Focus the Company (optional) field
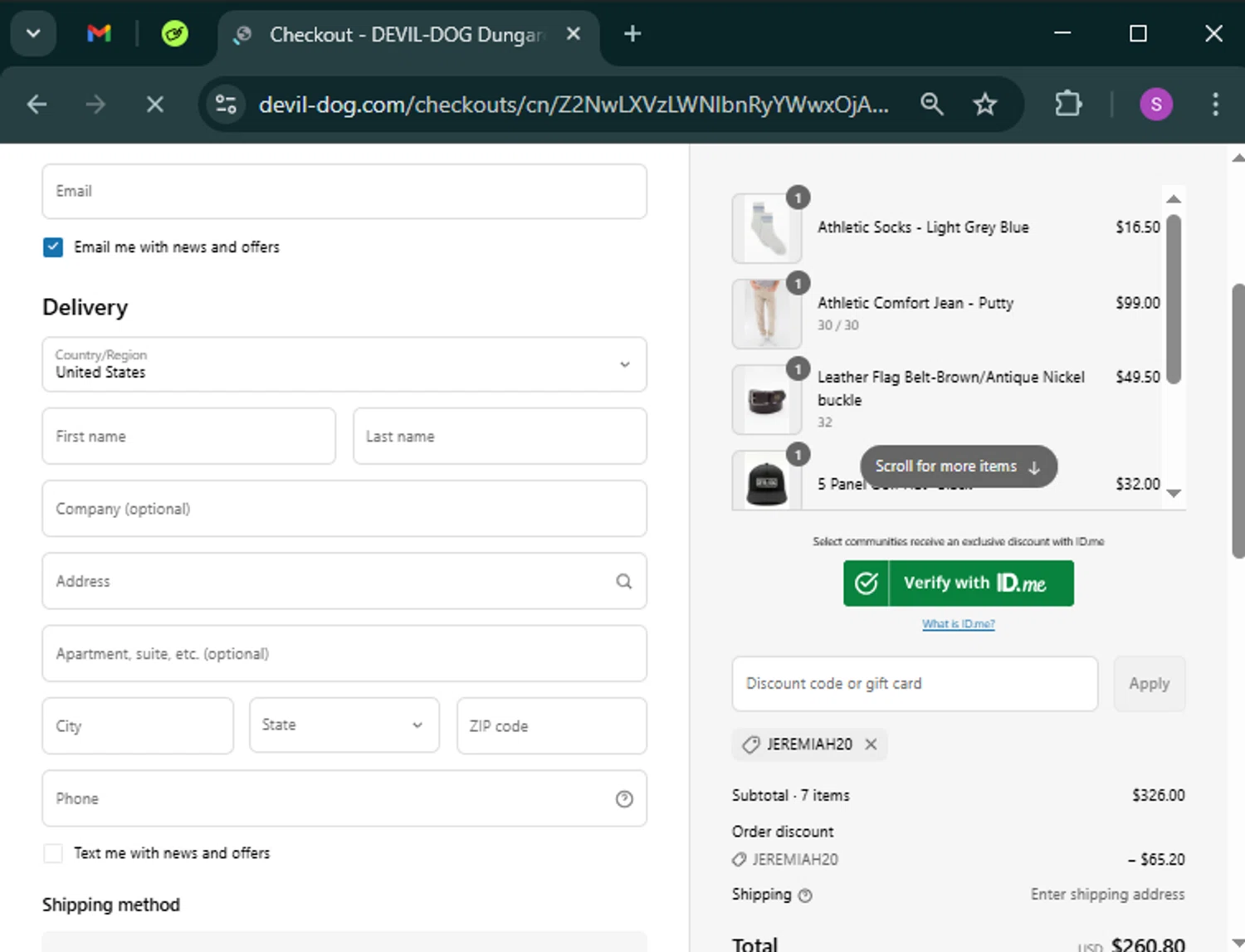The image size is (1245, 952). coord(344,509)
